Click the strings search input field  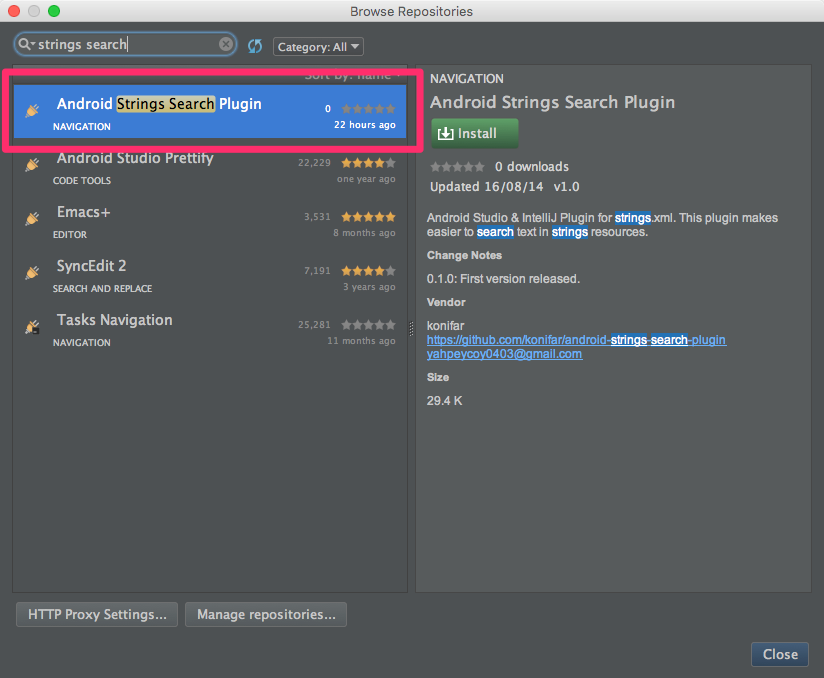coord(126,44)
